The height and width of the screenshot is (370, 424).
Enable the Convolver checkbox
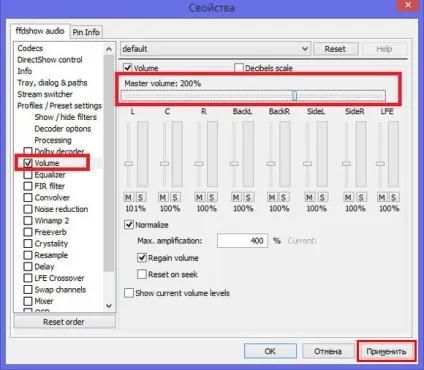(x=28, y=198)
